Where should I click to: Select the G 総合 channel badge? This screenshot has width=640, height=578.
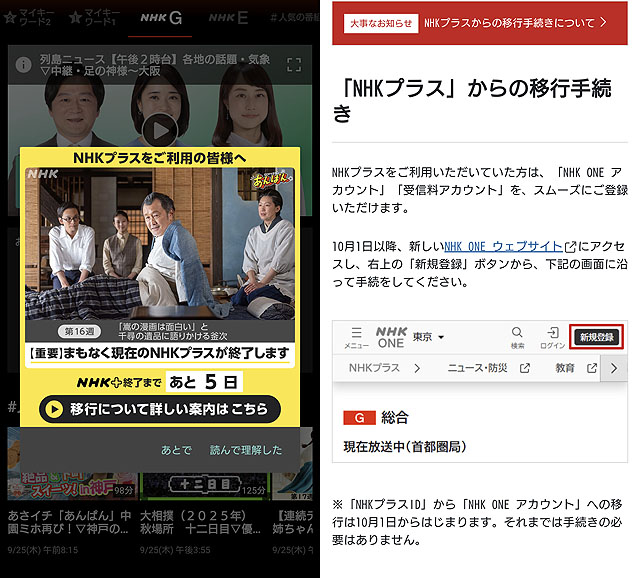point(359,418)
